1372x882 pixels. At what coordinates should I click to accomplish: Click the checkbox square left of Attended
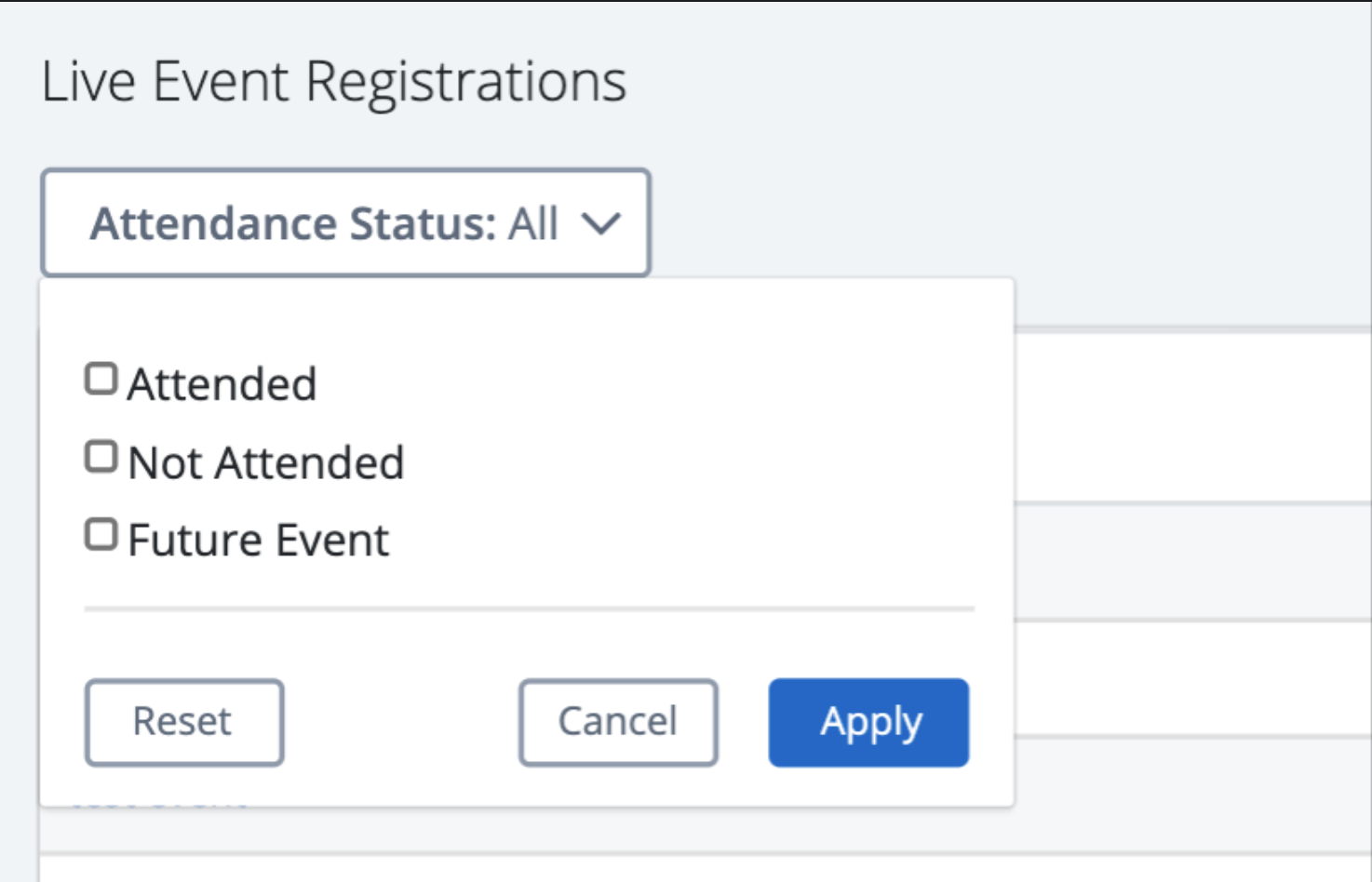pyautogui.click(x=101, y=380)
